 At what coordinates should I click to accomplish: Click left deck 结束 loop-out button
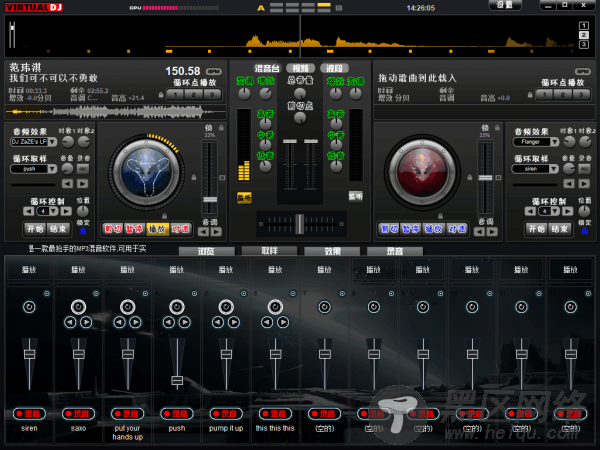coord(58,229)
